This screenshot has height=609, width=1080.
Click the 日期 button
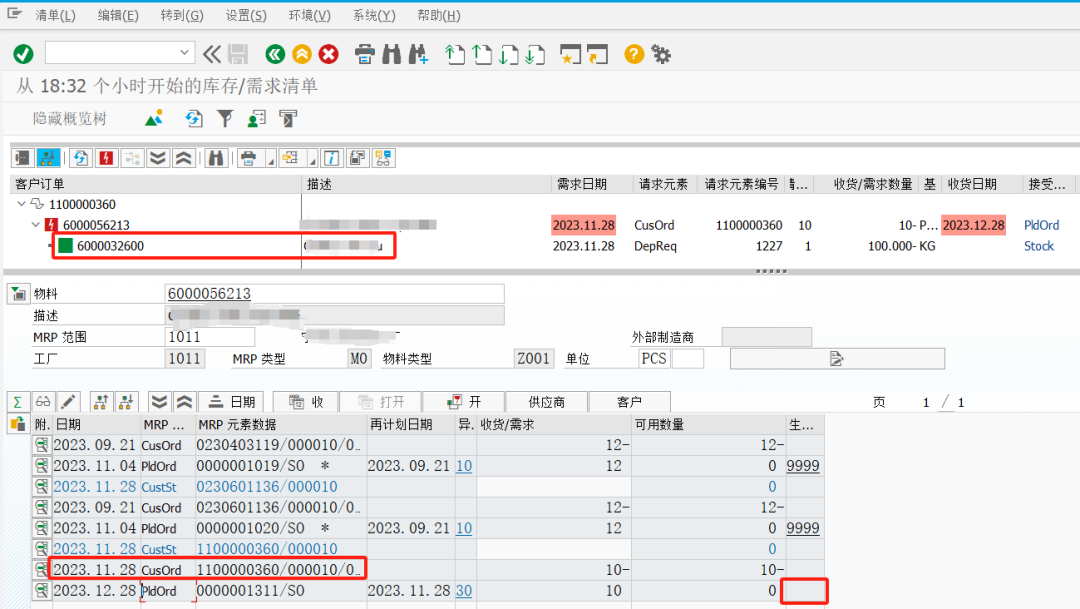tap(232, 402)
